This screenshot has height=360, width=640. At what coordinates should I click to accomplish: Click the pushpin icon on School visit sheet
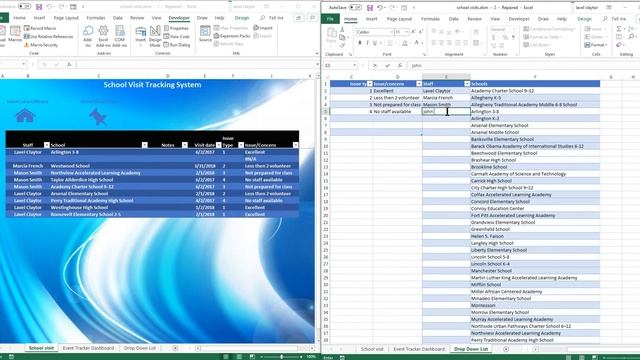click(x=98, y=117)
